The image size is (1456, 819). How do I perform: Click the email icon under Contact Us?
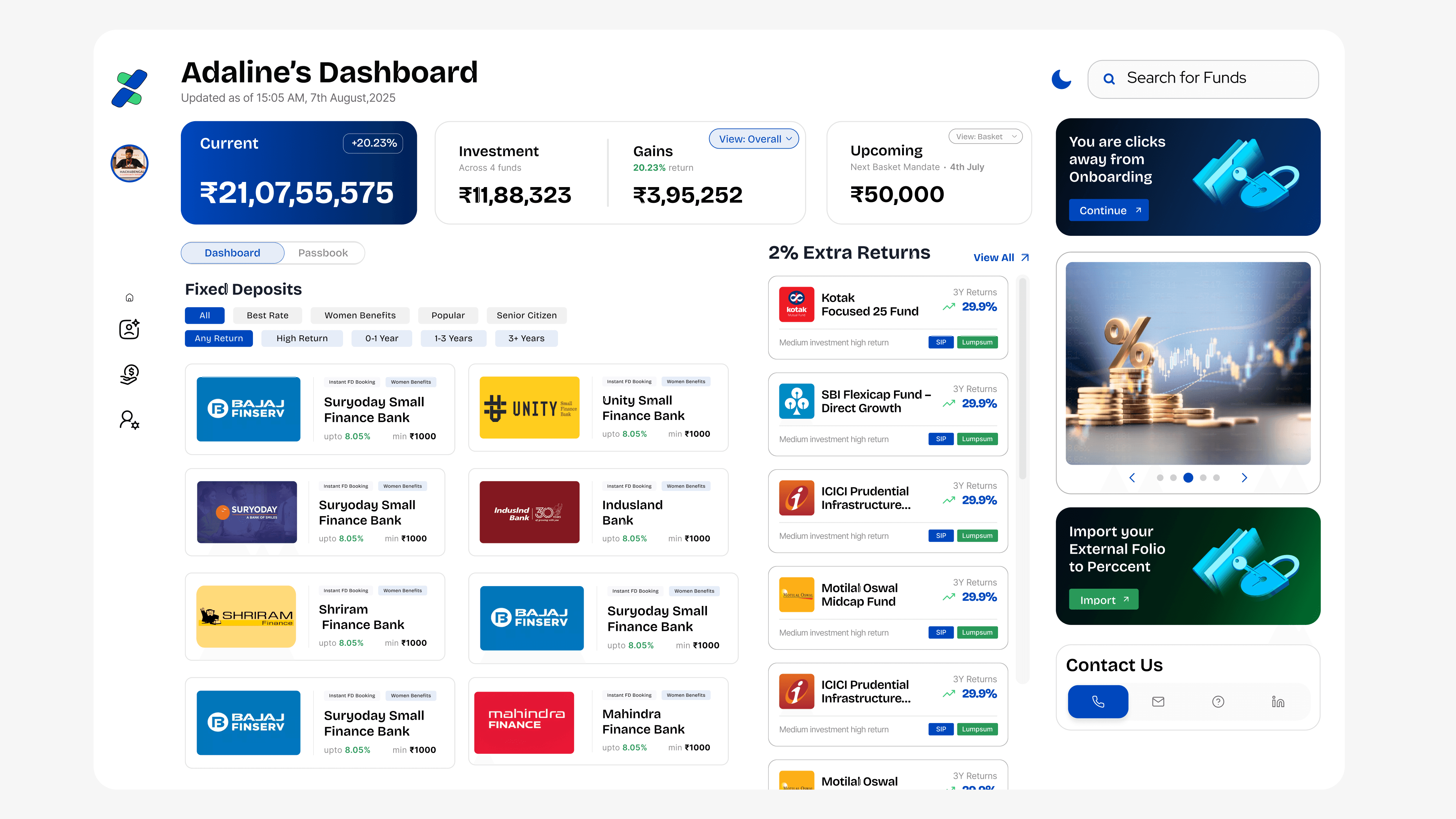[x=1158, y=701]
